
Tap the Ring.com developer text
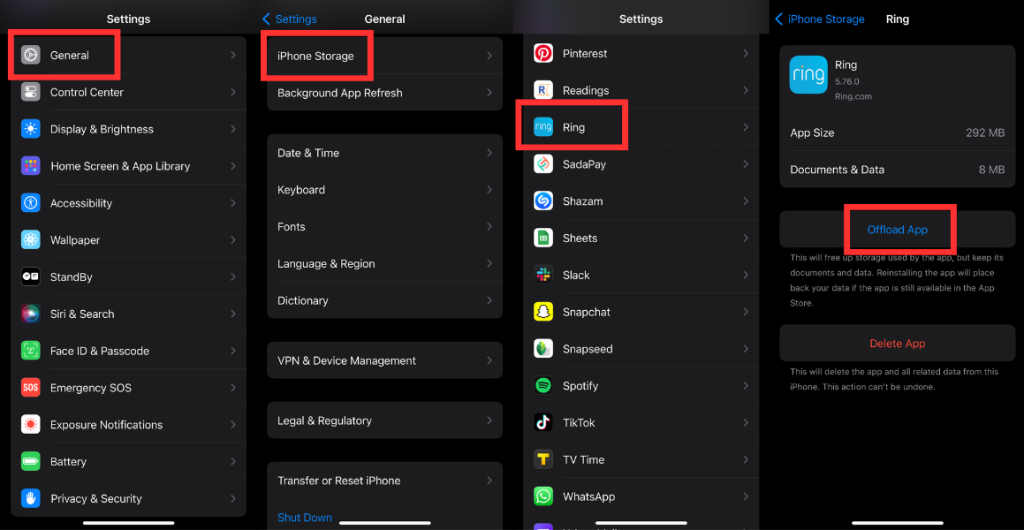tap(853, 96)
